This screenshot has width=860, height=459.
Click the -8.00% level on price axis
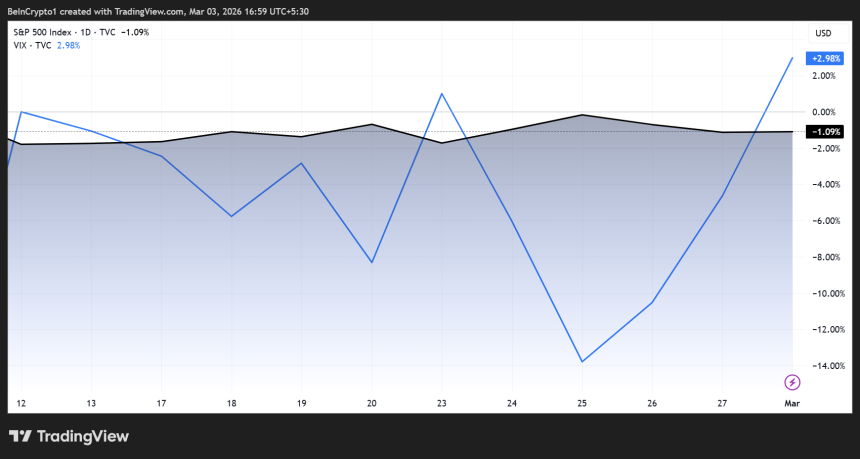[824, 257]
